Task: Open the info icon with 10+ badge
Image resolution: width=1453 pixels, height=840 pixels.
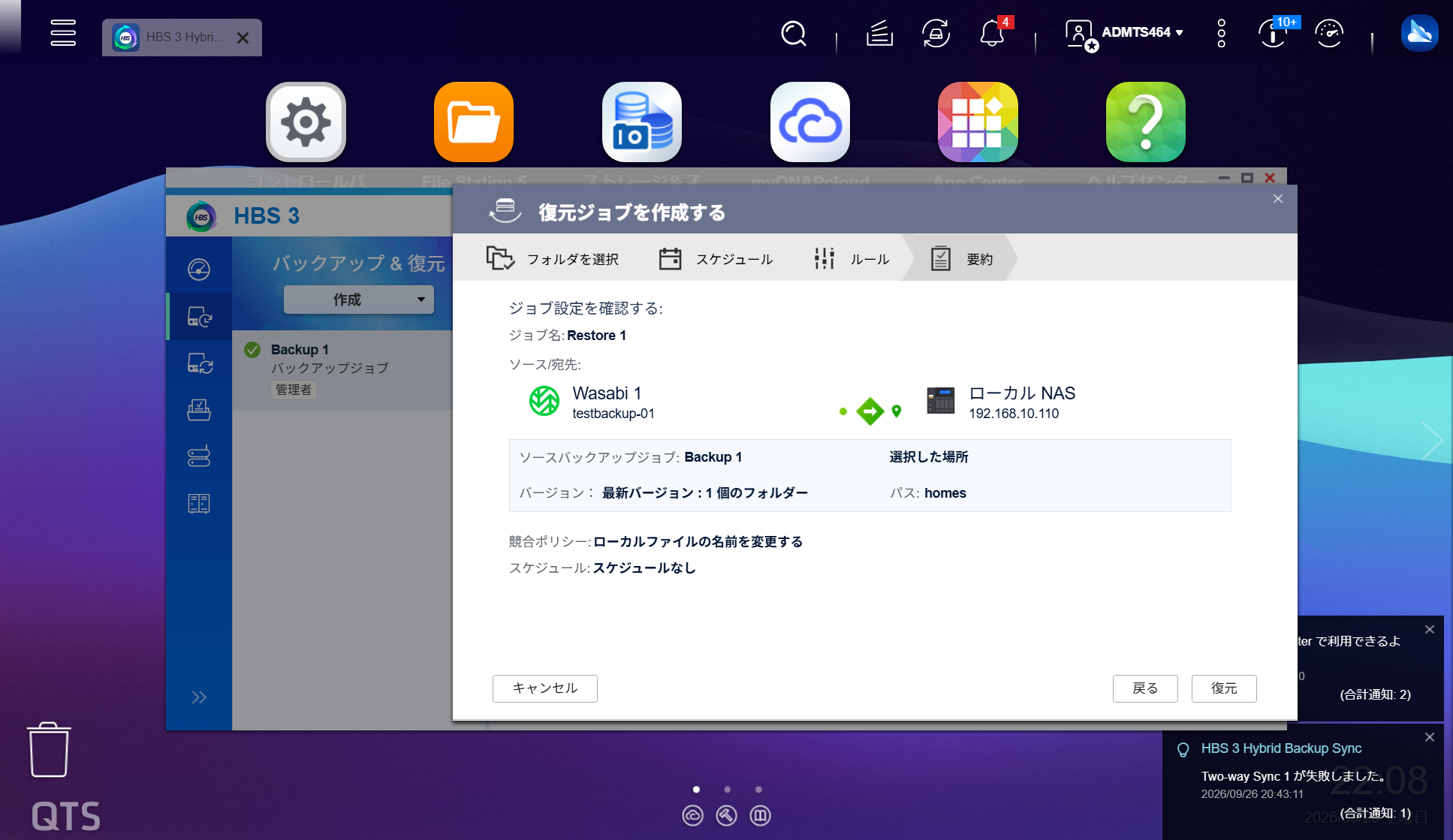Action: coord(1273,33)
